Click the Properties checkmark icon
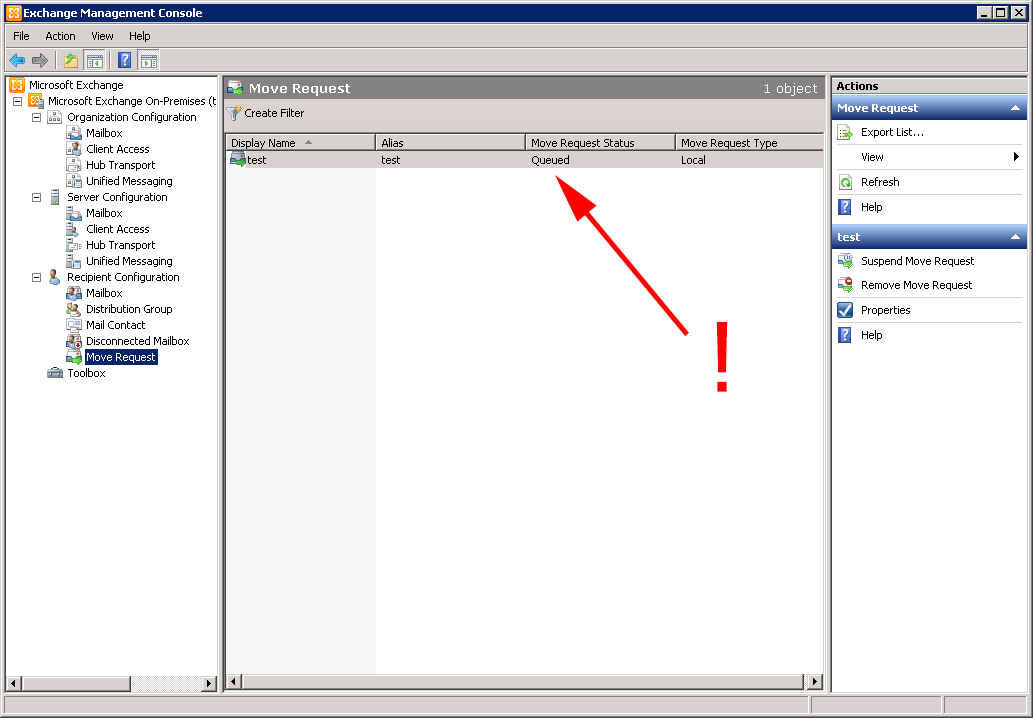 tap(845, 310)
